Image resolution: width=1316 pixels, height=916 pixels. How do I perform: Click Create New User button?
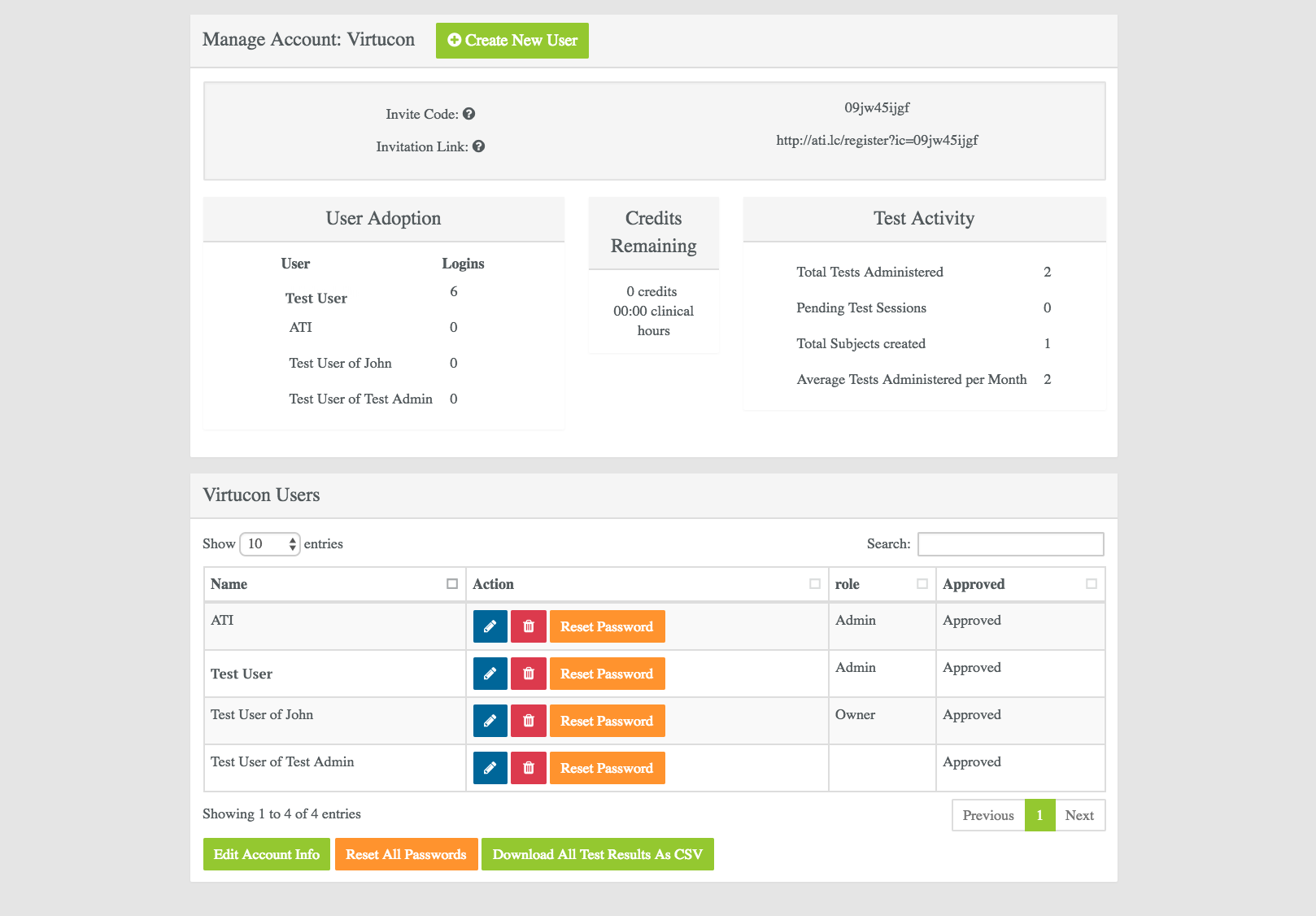[x=512, y=41]
